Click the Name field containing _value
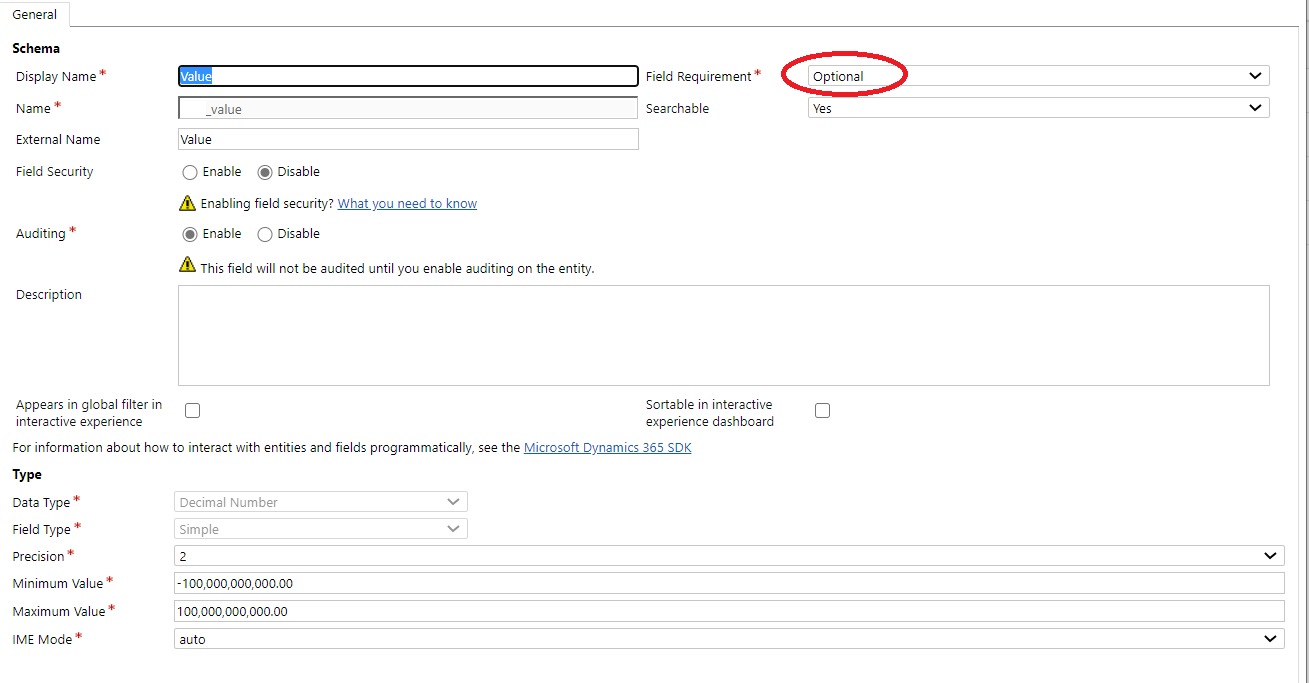Screen dimensions: 1309x683 pyautogui.click(x=408, y=108)
